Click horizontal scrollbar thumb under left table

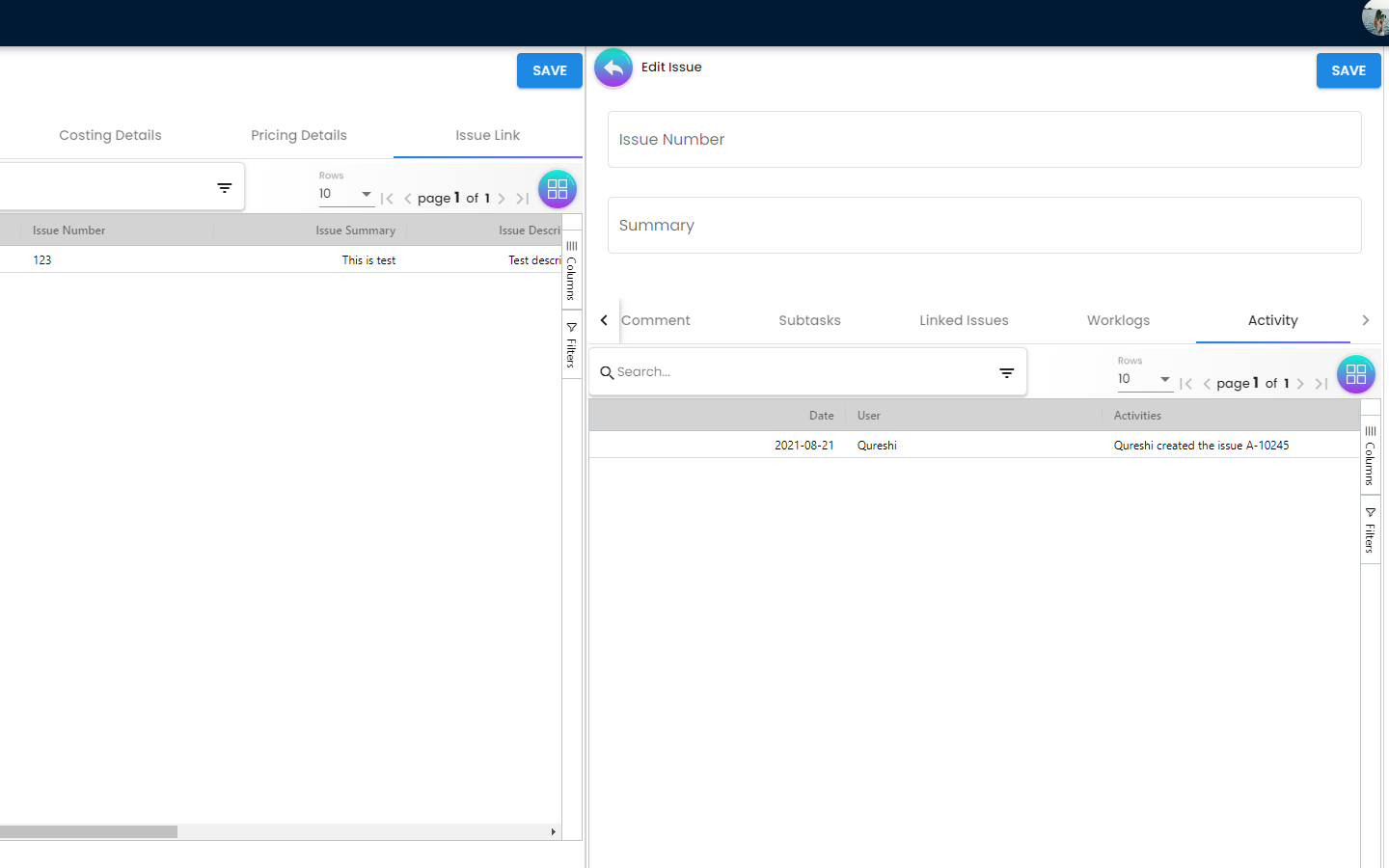click(x=89, y=831)
